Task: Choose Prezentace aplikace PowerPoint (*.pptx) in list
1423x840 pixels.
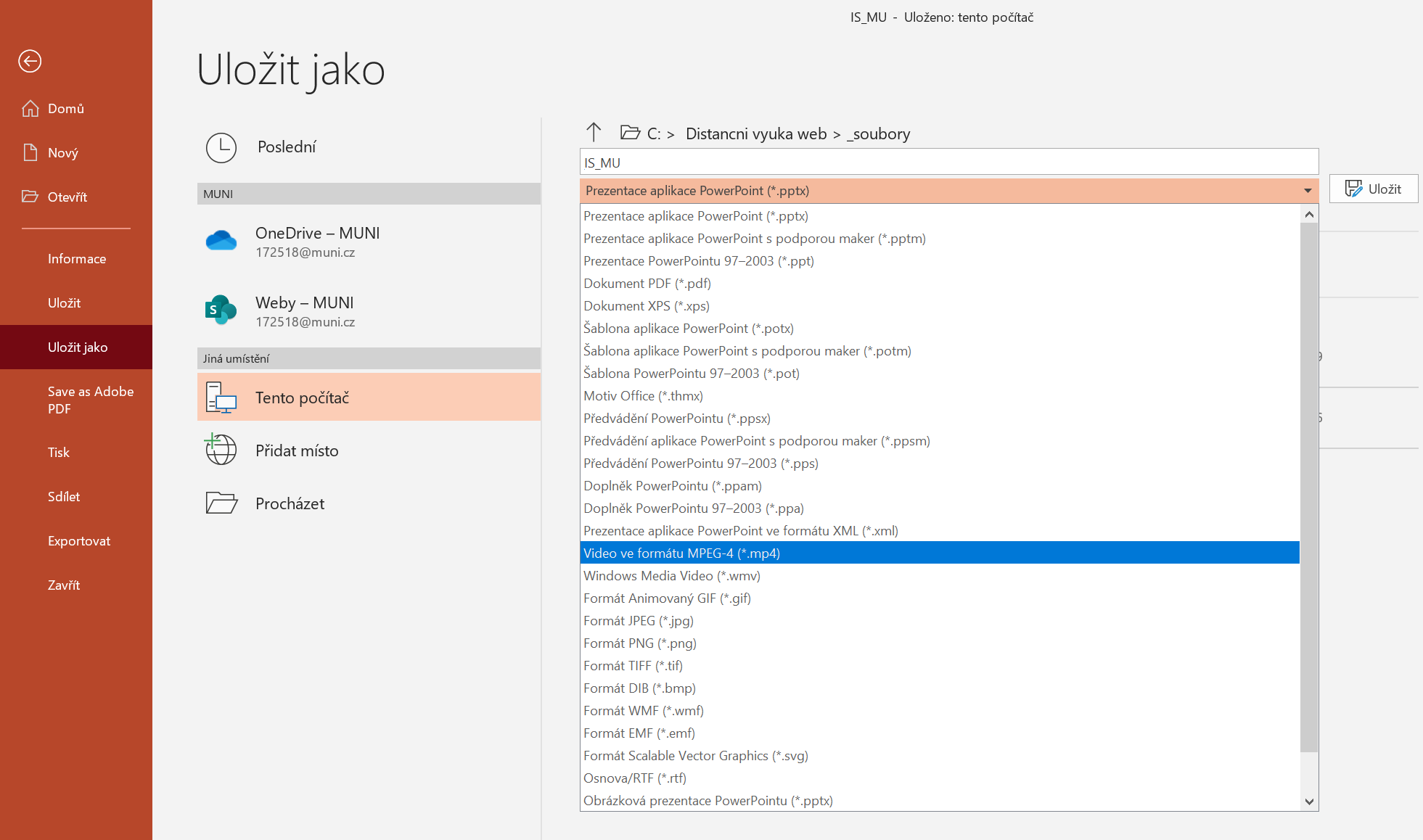Action: [940, 216]
